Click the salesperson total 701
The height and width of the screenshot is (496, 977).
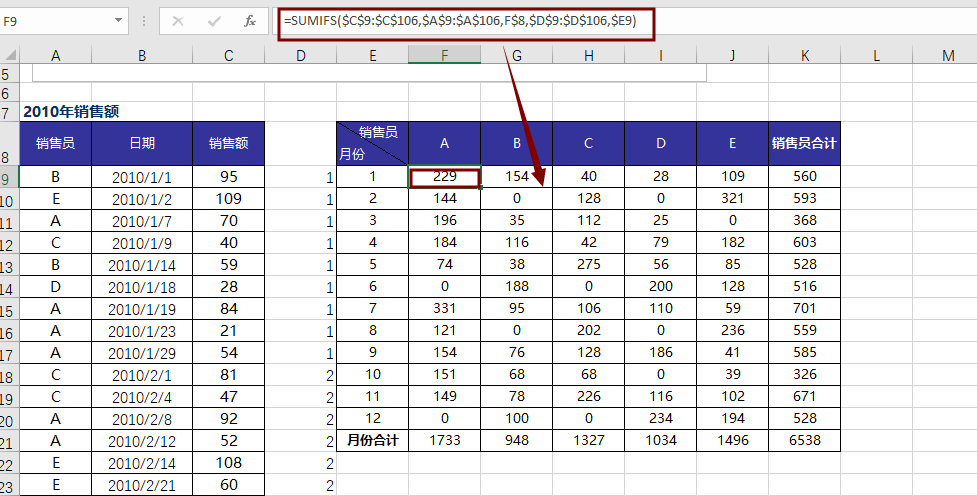coord(804,308)
